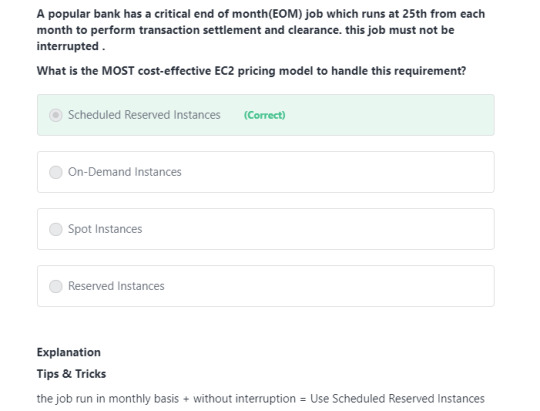Click the explanation sentence about monthly basis
This screenshot has width=540, height=411.
tap(261, 399)
